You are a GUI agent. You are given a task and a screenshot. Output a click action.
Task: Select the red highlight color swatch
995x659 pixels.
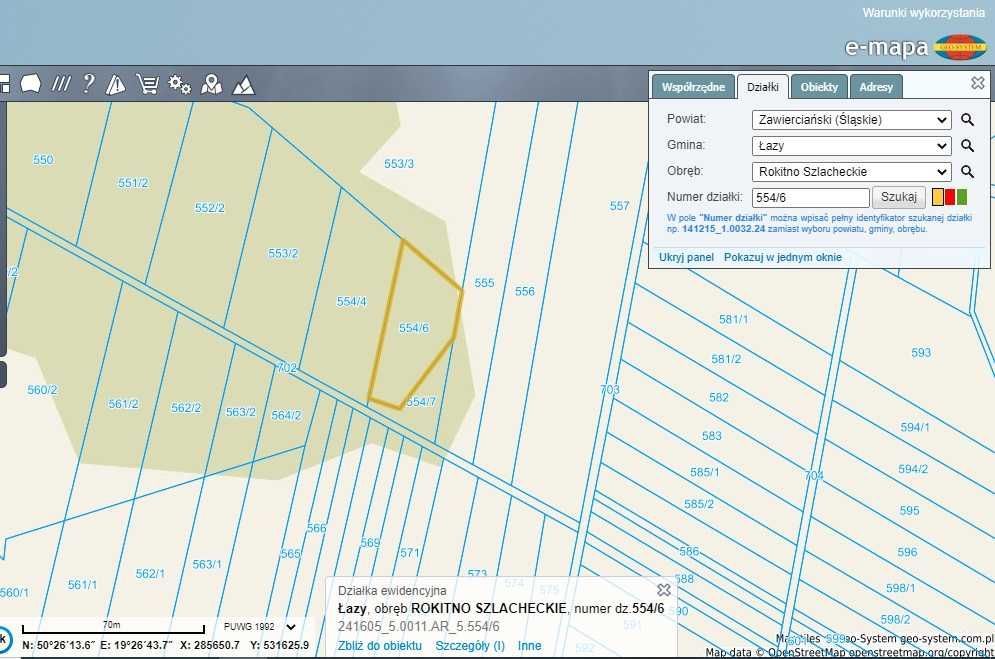(x=950, y=197)
